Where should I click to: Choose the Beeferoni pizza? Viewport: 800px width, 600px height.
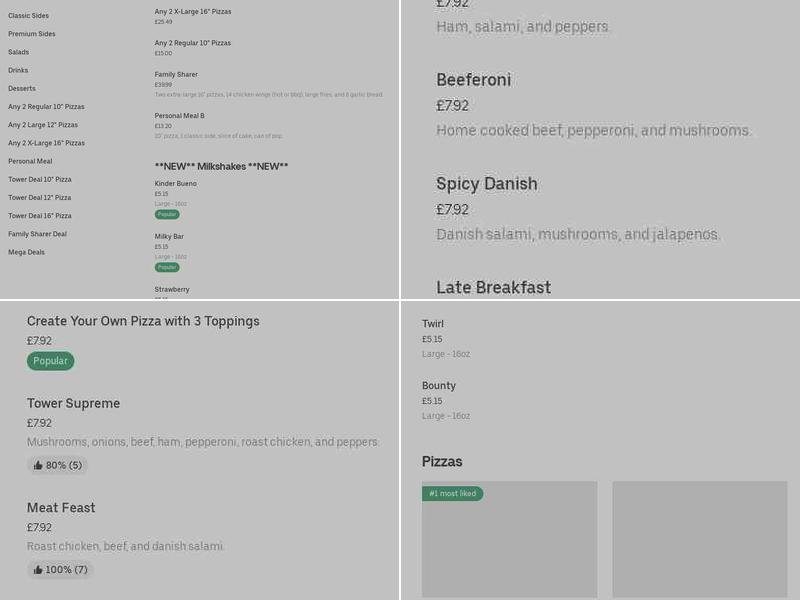click(x=473, y=80)
